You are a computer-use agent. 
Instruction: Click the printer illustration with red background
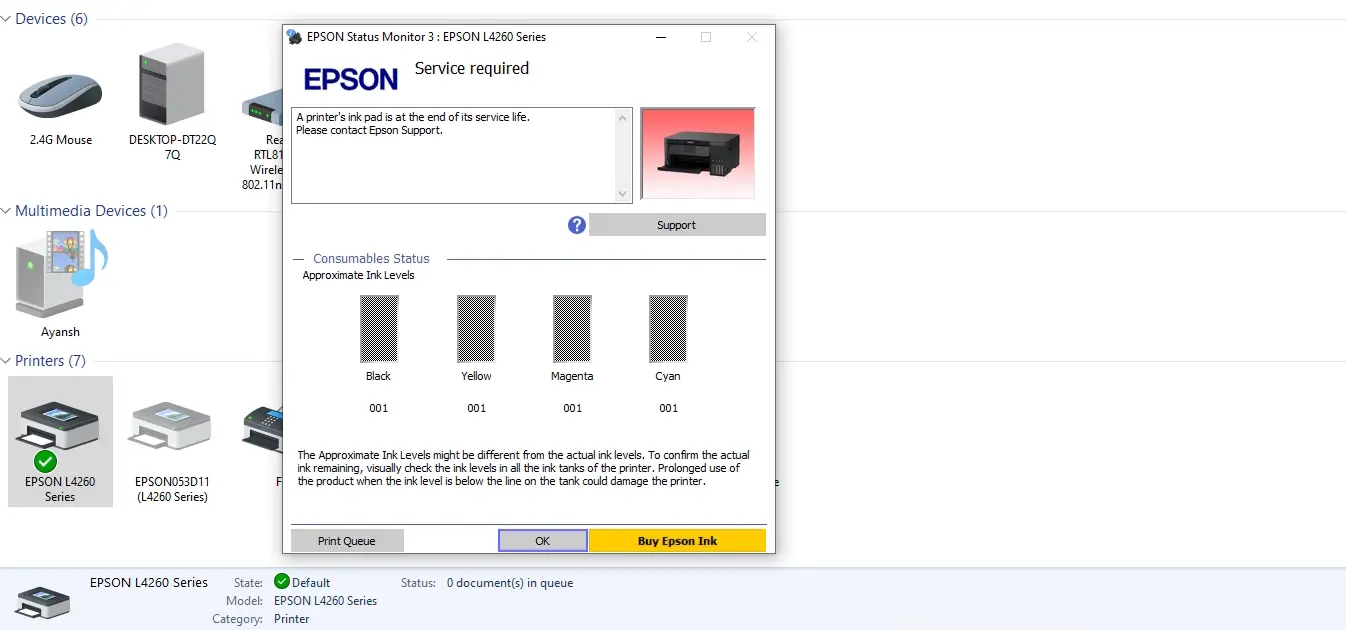pos(698,154)
